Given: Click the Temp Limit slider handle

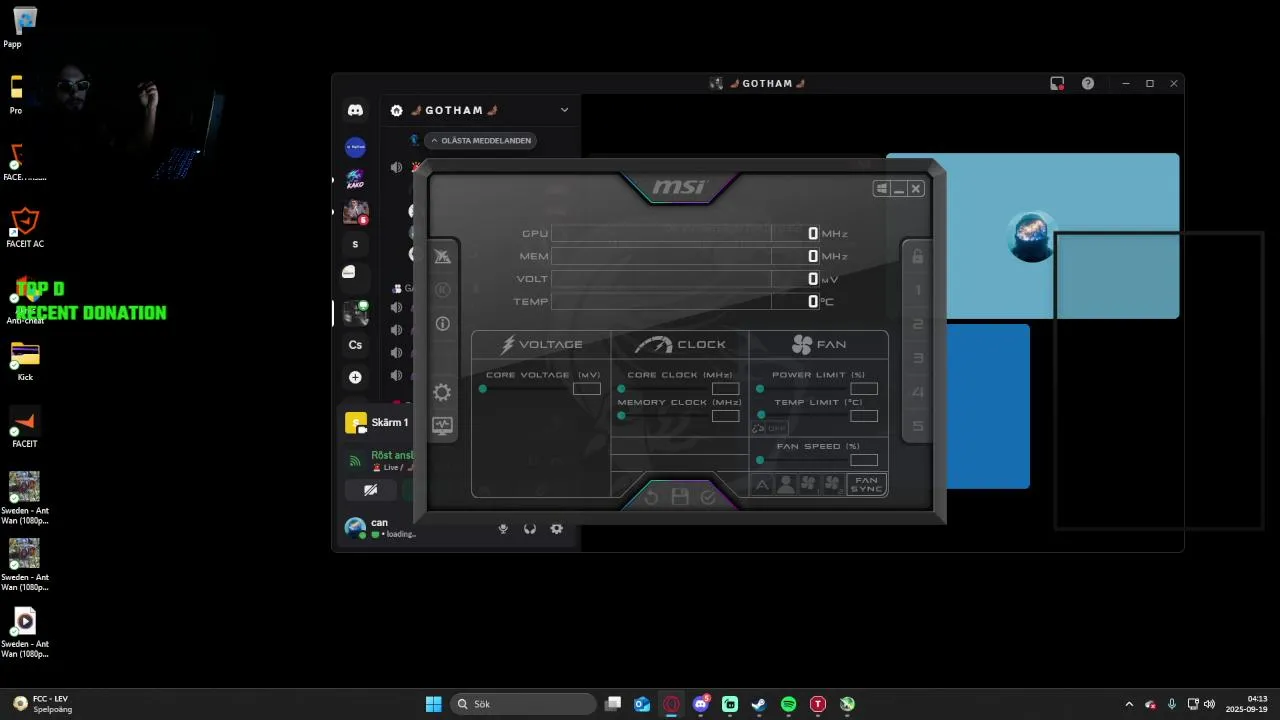Looking at the screenshot, I should click(x=760, y=415).
